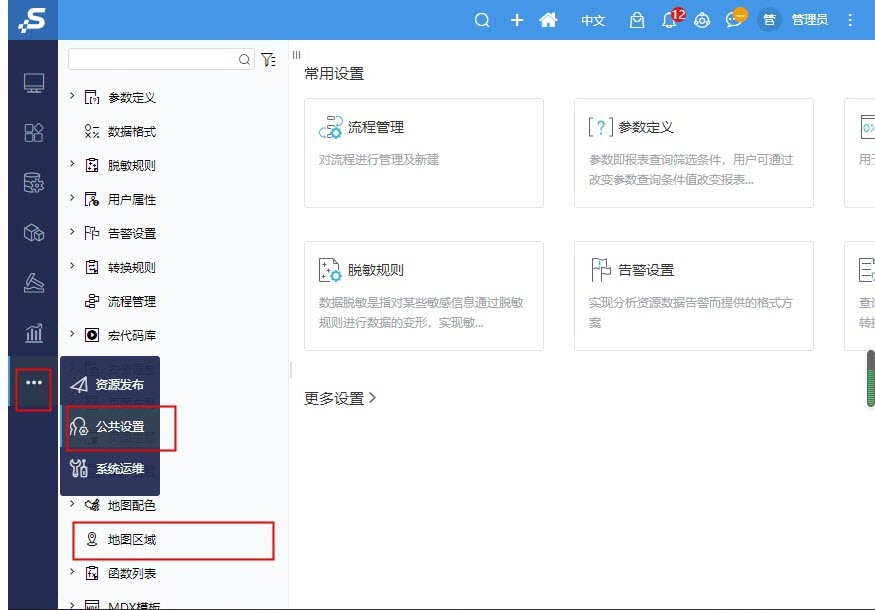
Task: Select 公共设置 in the popup menu
Action: click(110, 427)
